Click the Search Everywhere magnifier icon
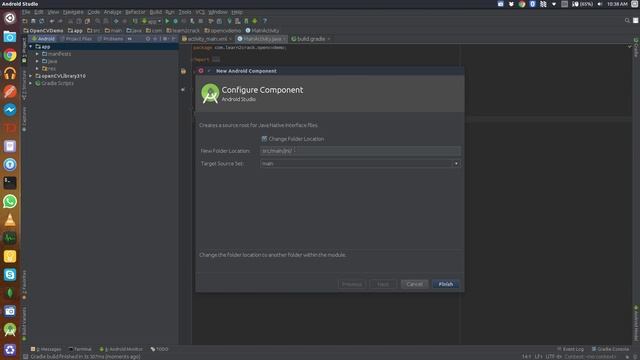640x360 pixels. coord(627,20)
